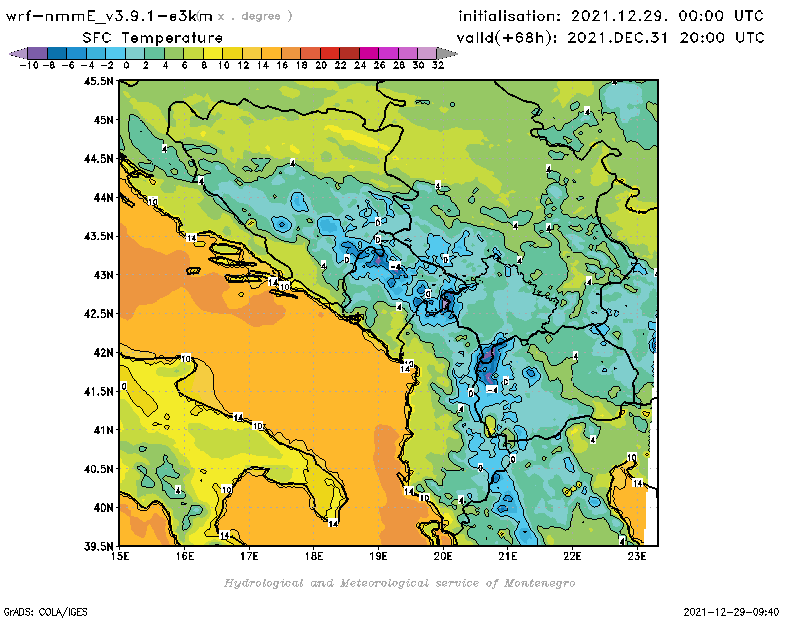
Task: Click the 44N latitude label
Action: 103,197
